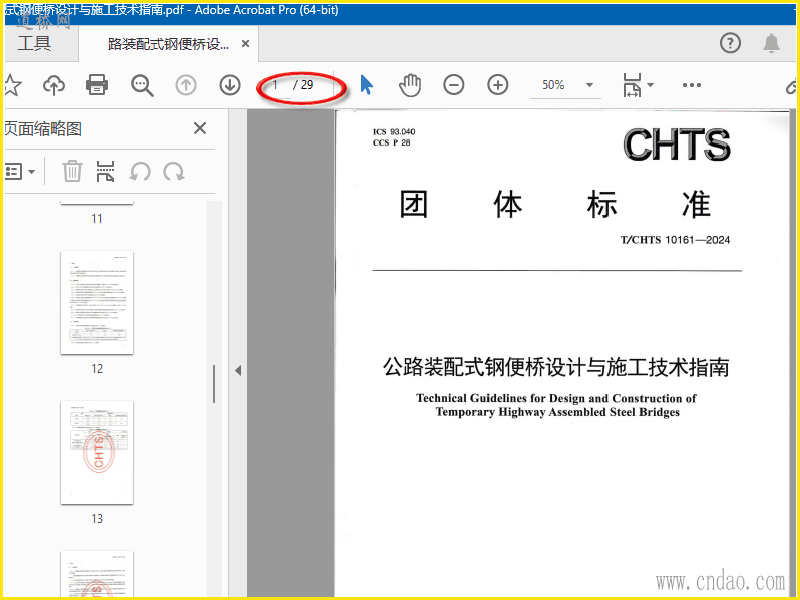The width and height of the screenshot is (800, 600).
Task: Collapse the navigation pane arrow
Action: pyautogui.click(x=238, y=370)
